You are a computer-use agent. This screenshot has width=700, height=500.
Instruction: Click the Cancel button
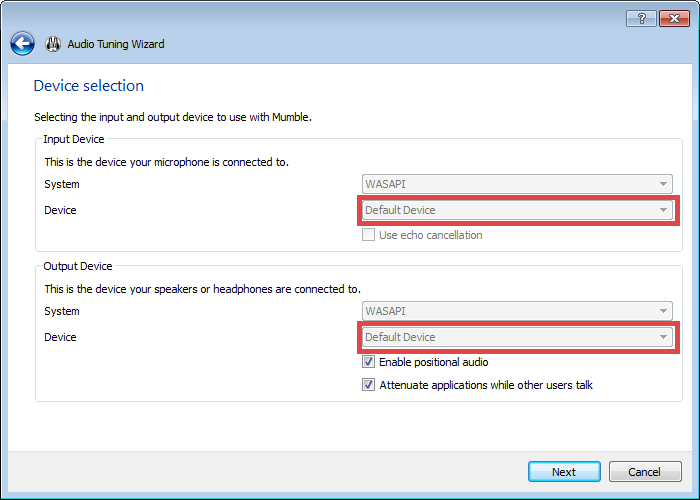pyautogui.click(x=644, y=472)
